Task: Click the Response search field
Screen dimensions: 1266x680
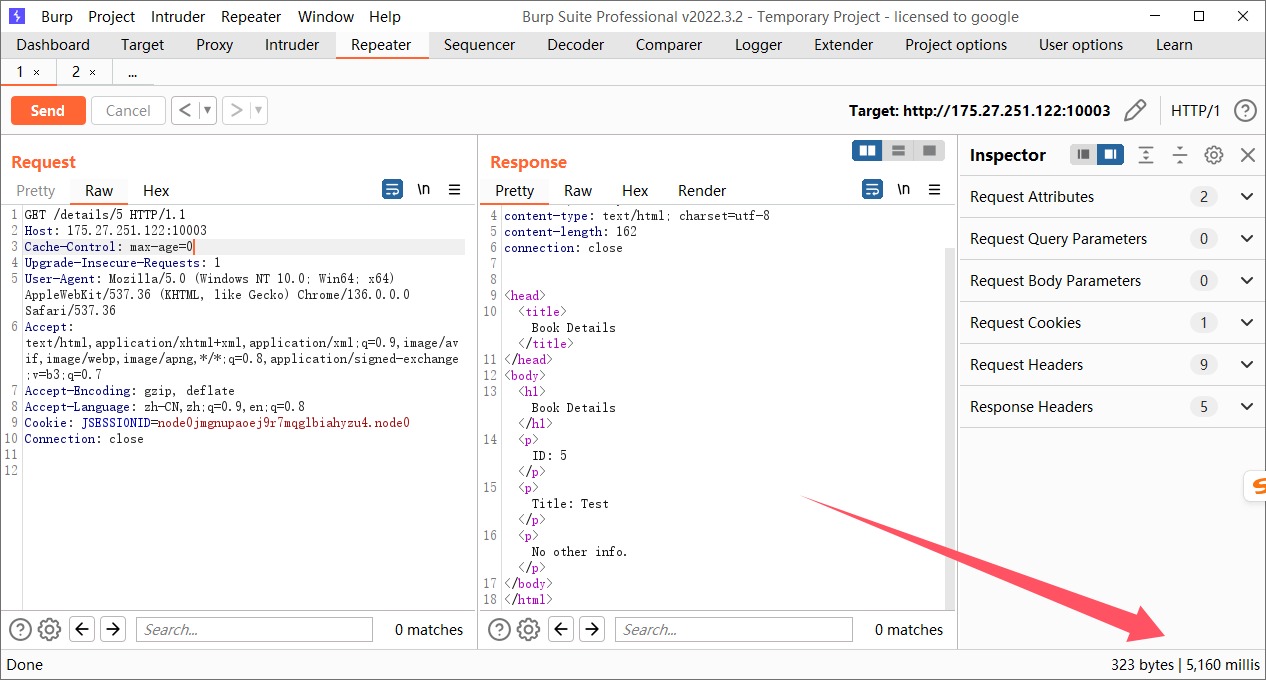Action: [x=734, y=629]
